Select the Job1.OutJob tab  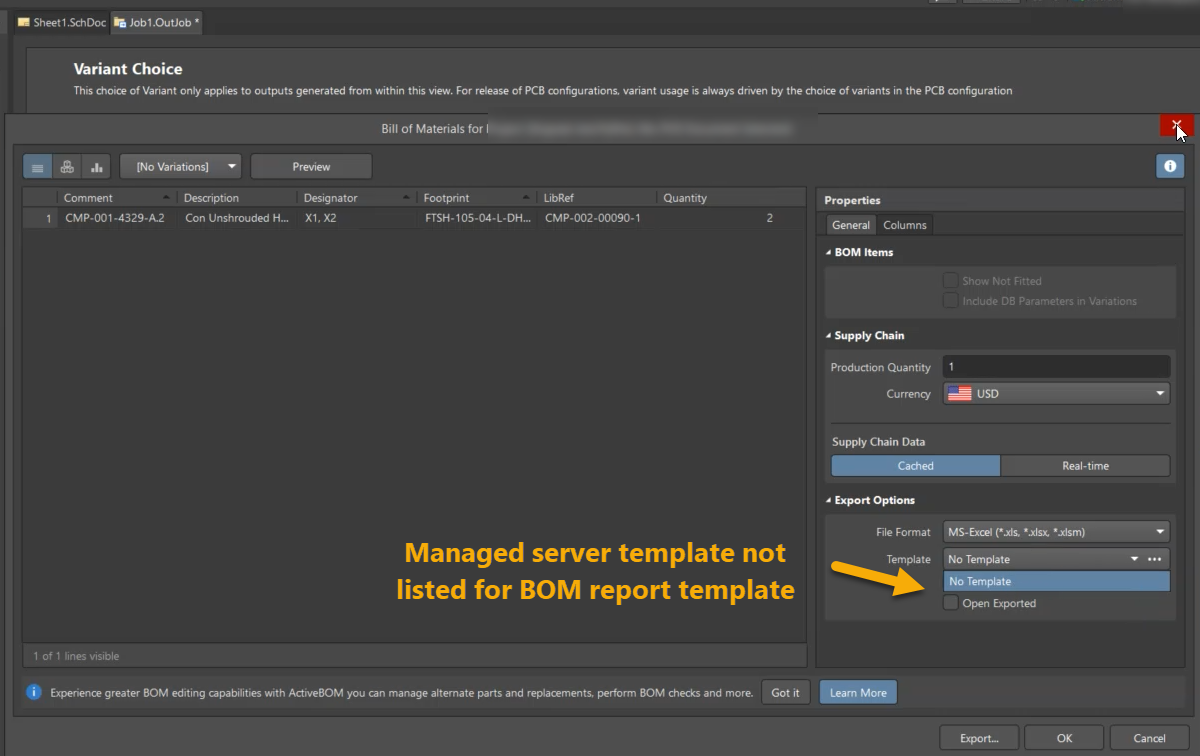pyautogui.click(x=157, y=22)
